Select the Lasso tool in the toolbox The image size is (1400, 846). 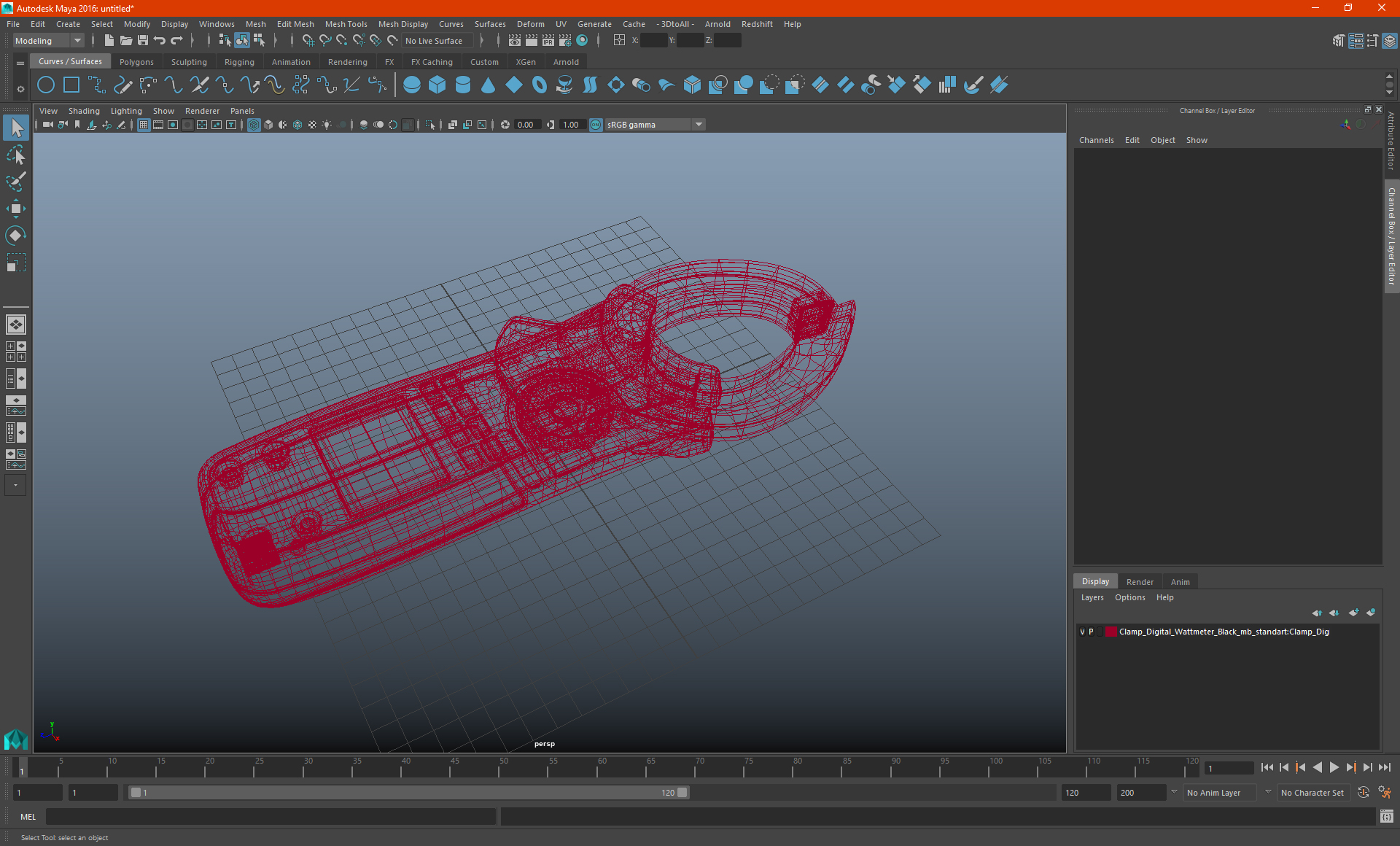tap(15, 155)
